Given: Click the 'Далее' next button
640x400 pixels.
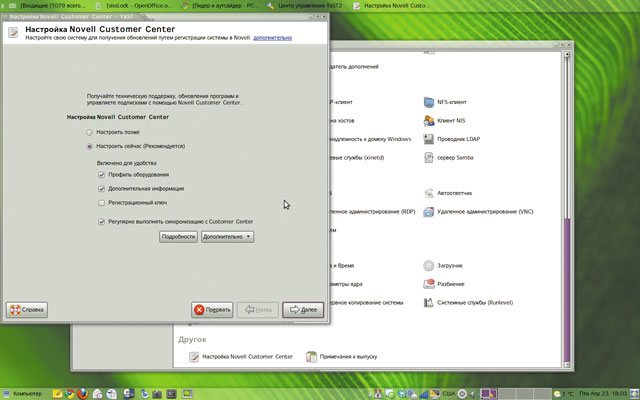Looking at the screenshot, I should point(303,310).
